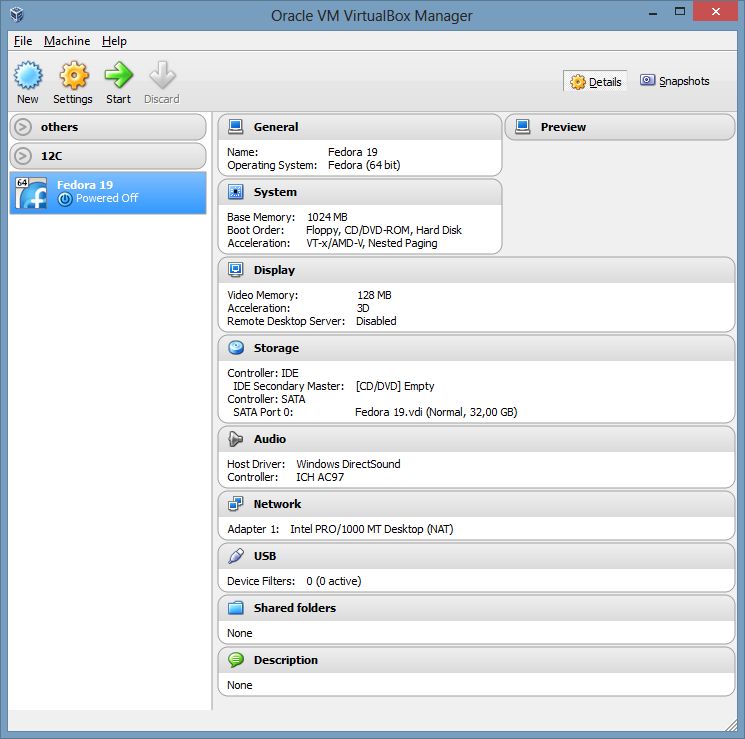Click 'ICH AC97' audio controller value
The image size is (745, 739).
320,477
